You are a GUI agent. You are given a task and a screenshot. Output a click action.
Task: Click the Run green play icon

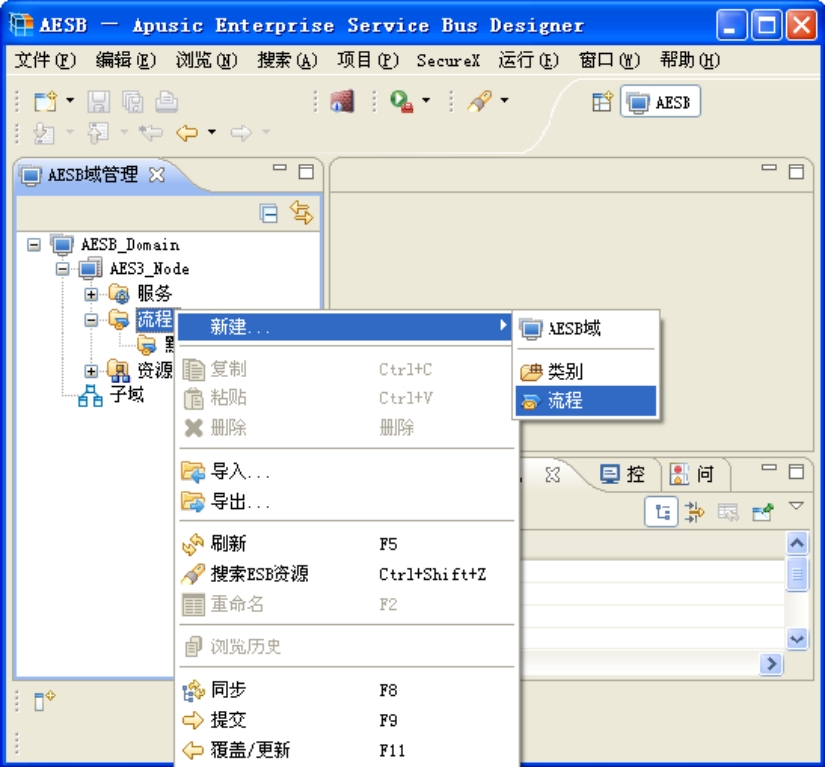click(401, 101)
